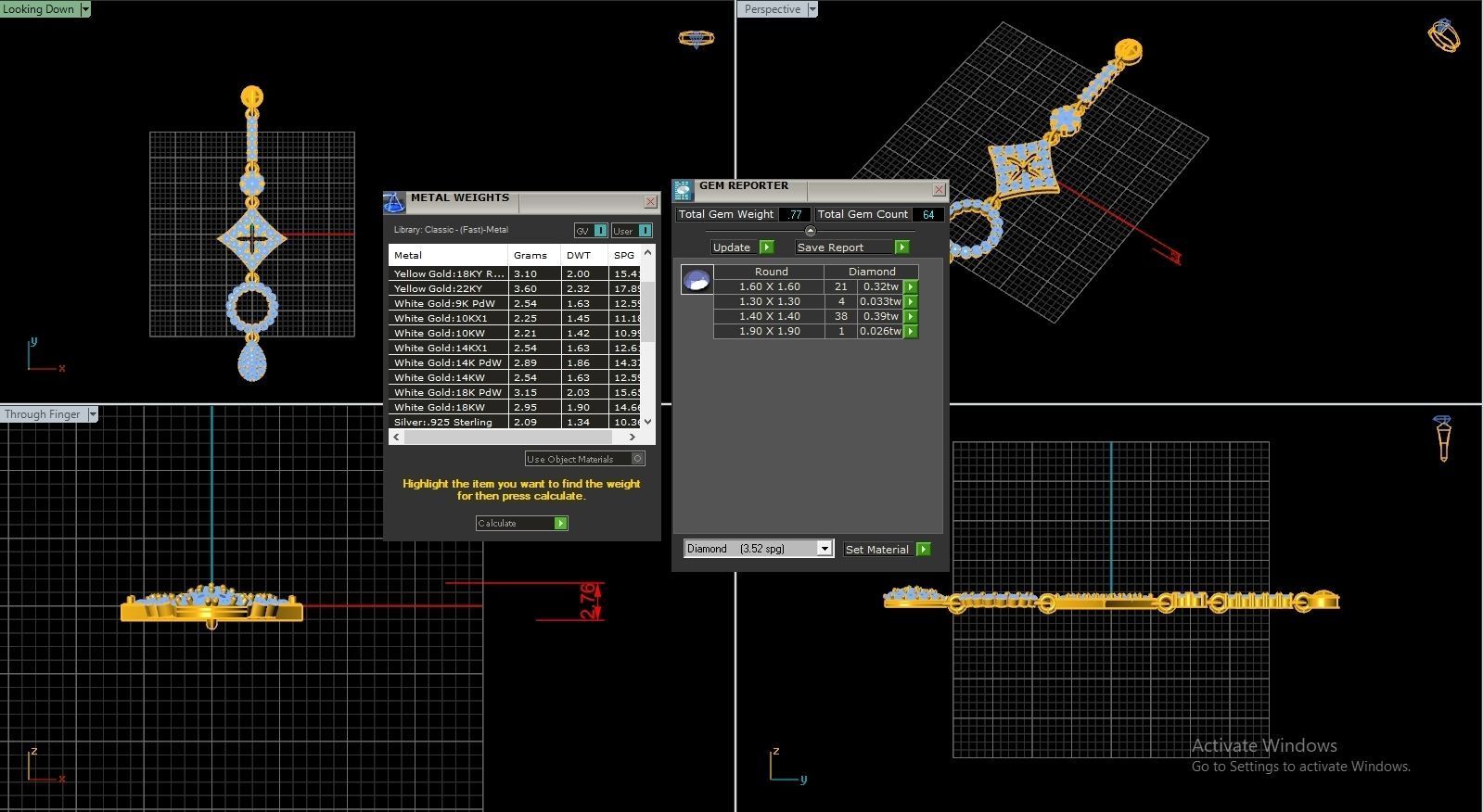Click the Round shape header cell

770,272
